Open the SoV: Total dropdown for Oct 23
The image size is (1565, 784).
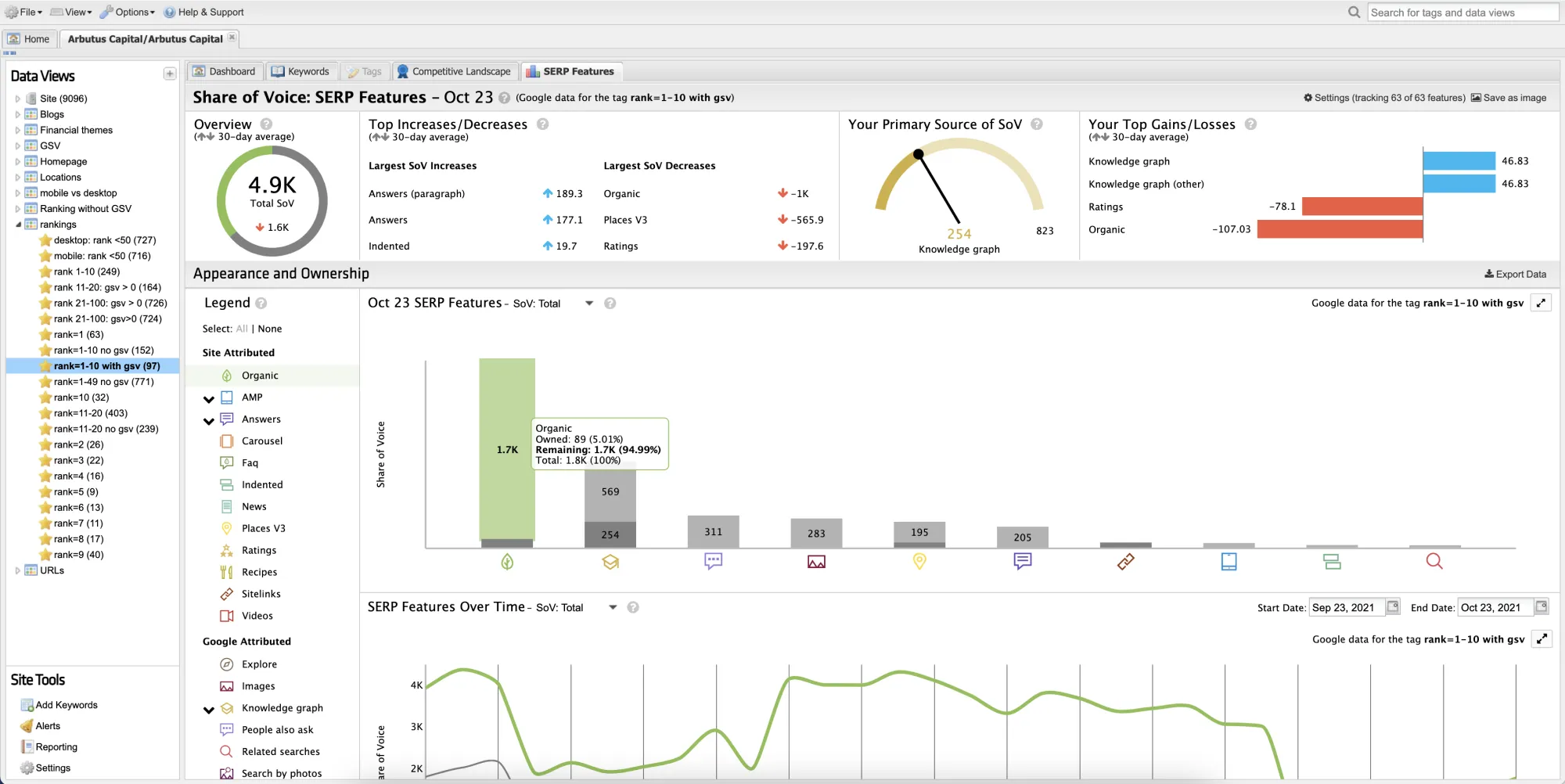pyautogui.click(x=589, y=304)
